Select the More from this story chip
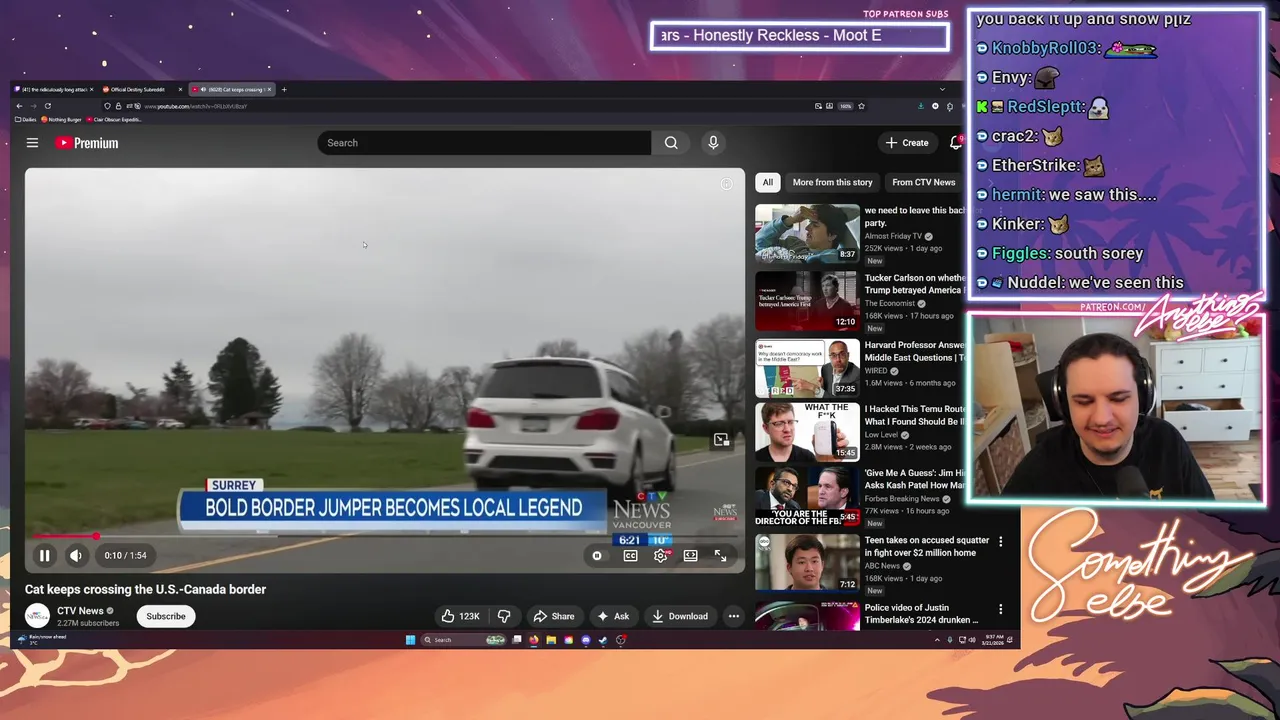This screenshot has height=720, width=1280. [832, 182]
